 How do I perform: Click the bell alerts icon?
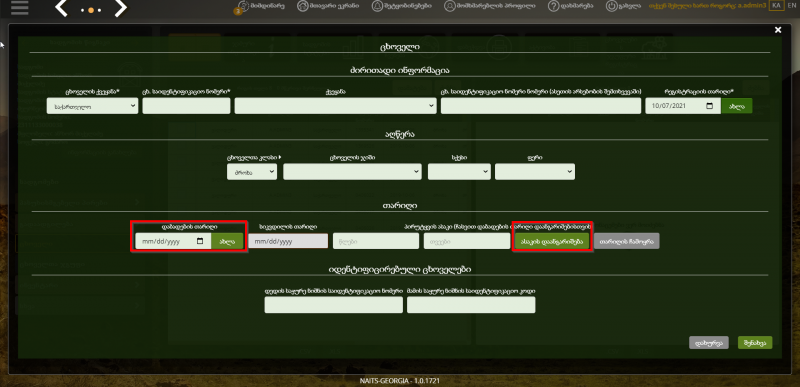pyautogui.click(x=377, y=7)
